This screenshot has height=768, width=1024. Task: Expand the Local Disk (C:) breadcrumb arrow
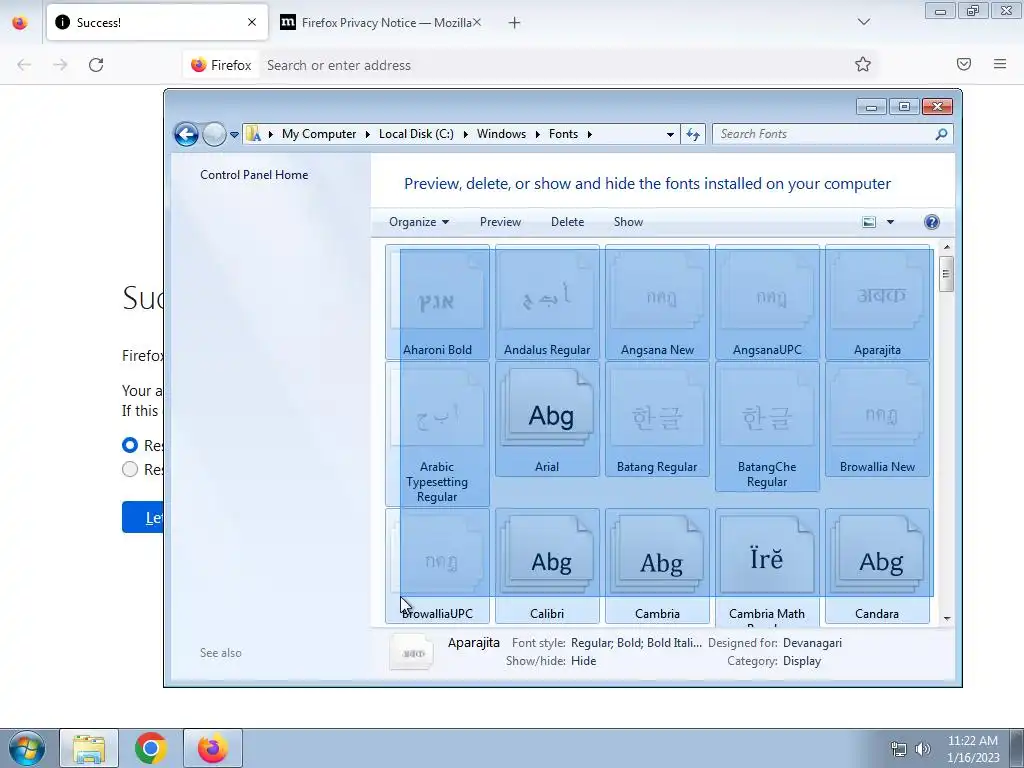[466, 135]
